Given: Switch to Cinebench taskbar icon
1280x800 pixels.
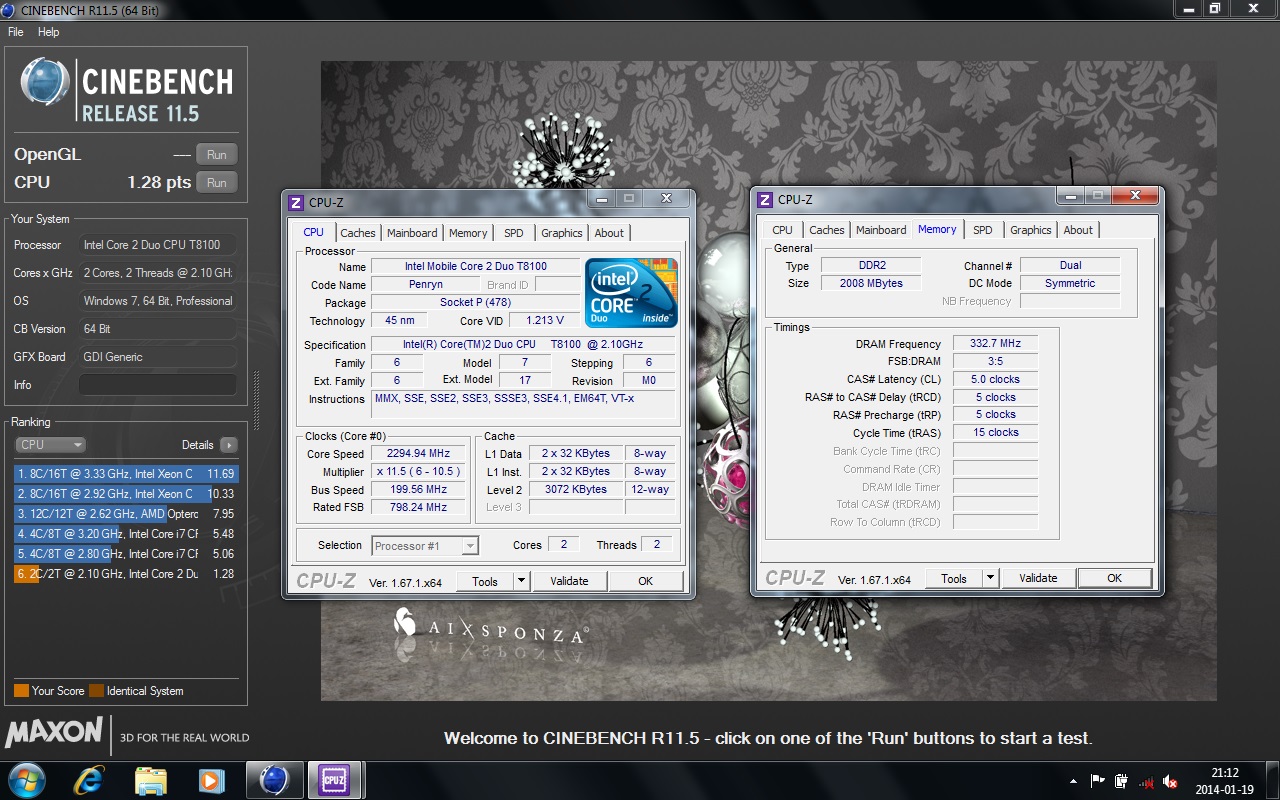Looking at the screenshot, I should (275, 780).
